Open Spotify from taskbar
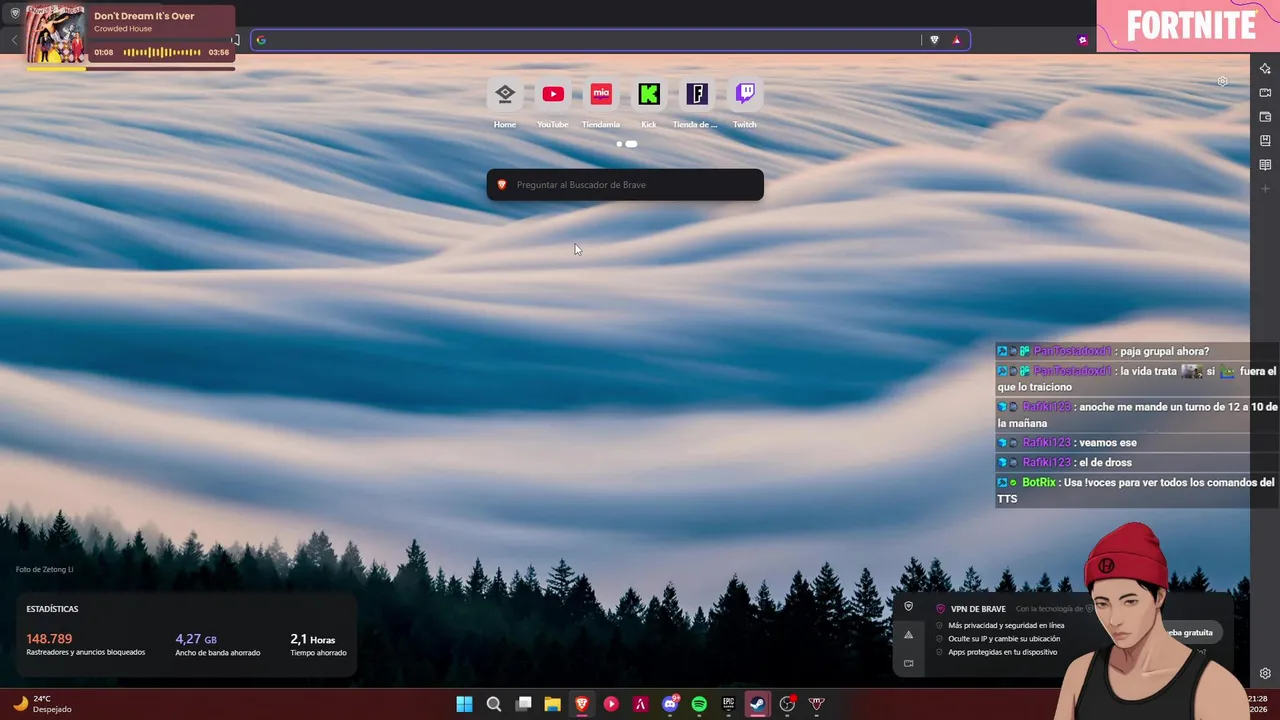Image resolution: width=1280 pixels, height=720 pixels. coord(699,704)
